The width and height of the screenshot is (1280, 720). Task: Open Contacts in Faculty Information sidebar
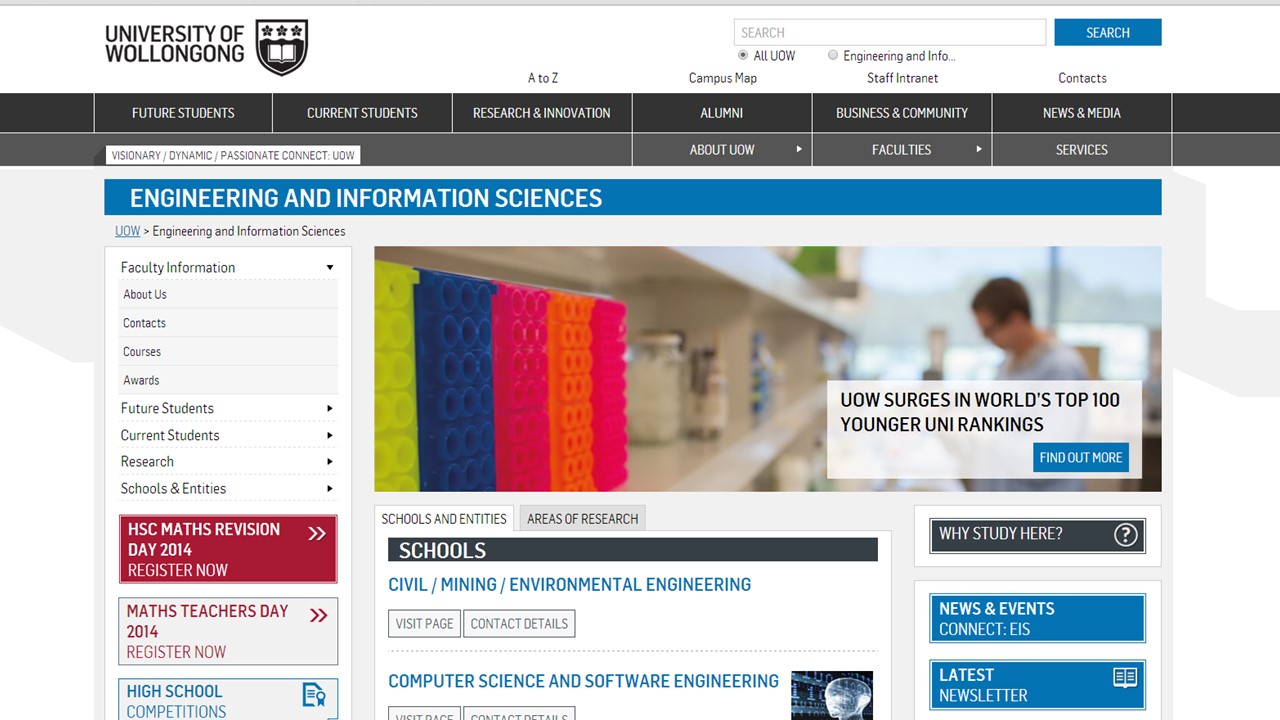(x=144, y=323)
